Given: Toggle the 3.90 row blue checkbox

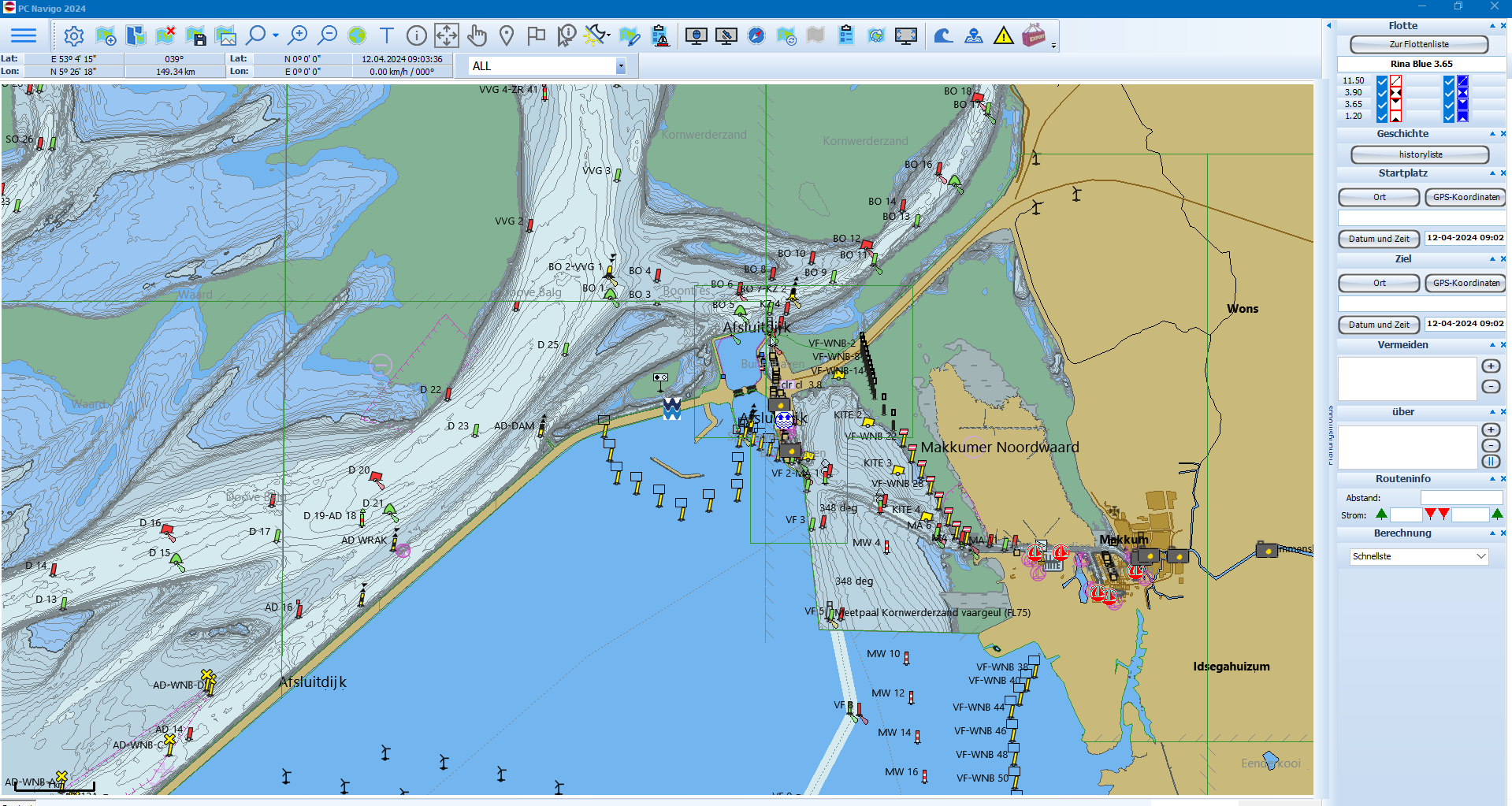Looking at the screenshot, I should pyautogui.click(x=1382, y=93).
